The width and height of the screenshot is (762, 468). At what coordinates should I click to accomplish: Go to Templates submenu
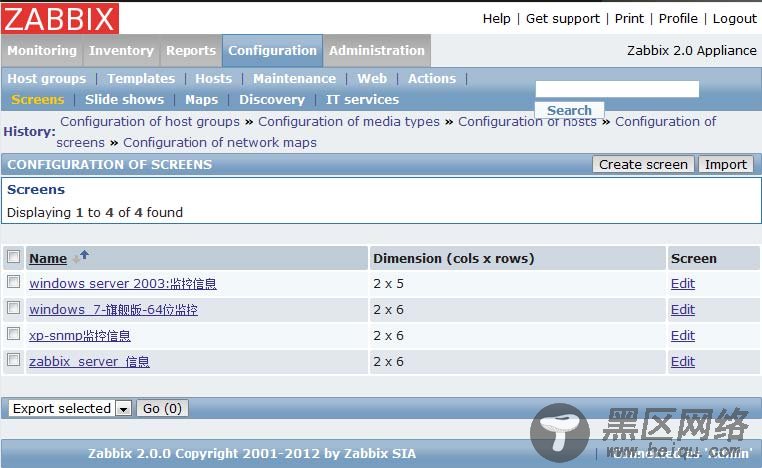click(141, 79)
